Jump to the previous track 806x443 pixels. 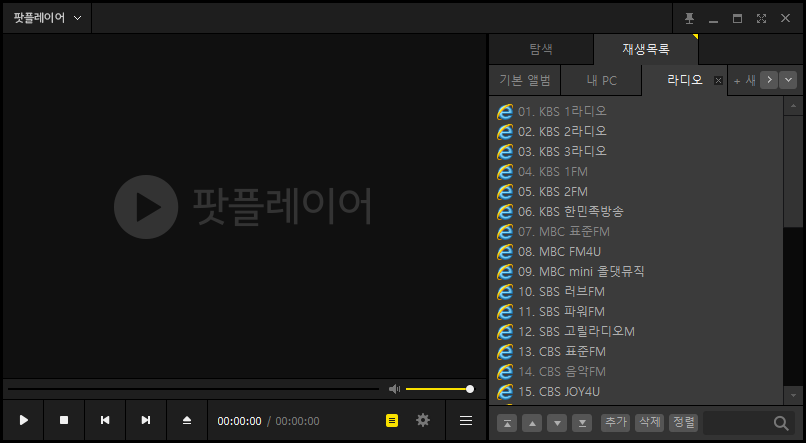tap(105, 420)
